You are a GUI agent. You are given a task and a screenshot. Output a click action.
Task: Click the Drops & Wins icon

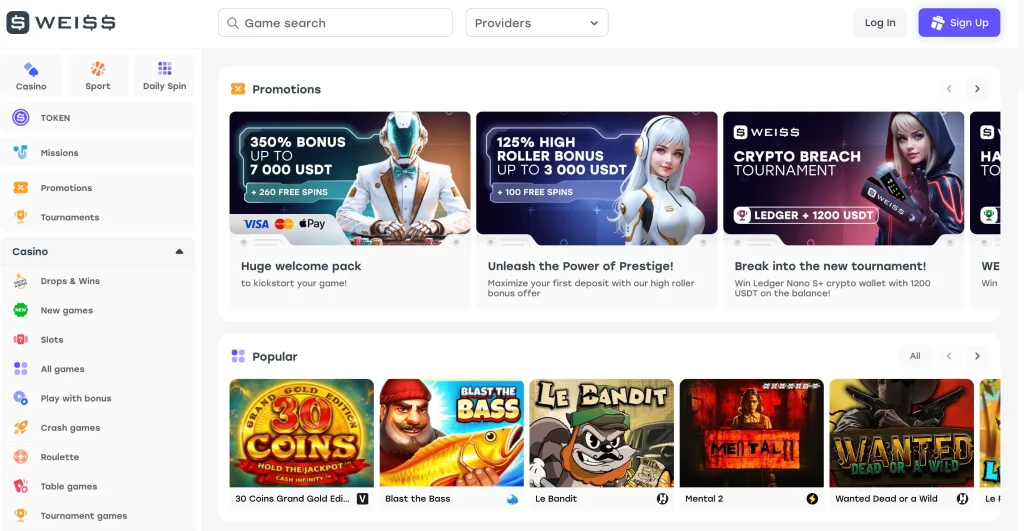21,281
